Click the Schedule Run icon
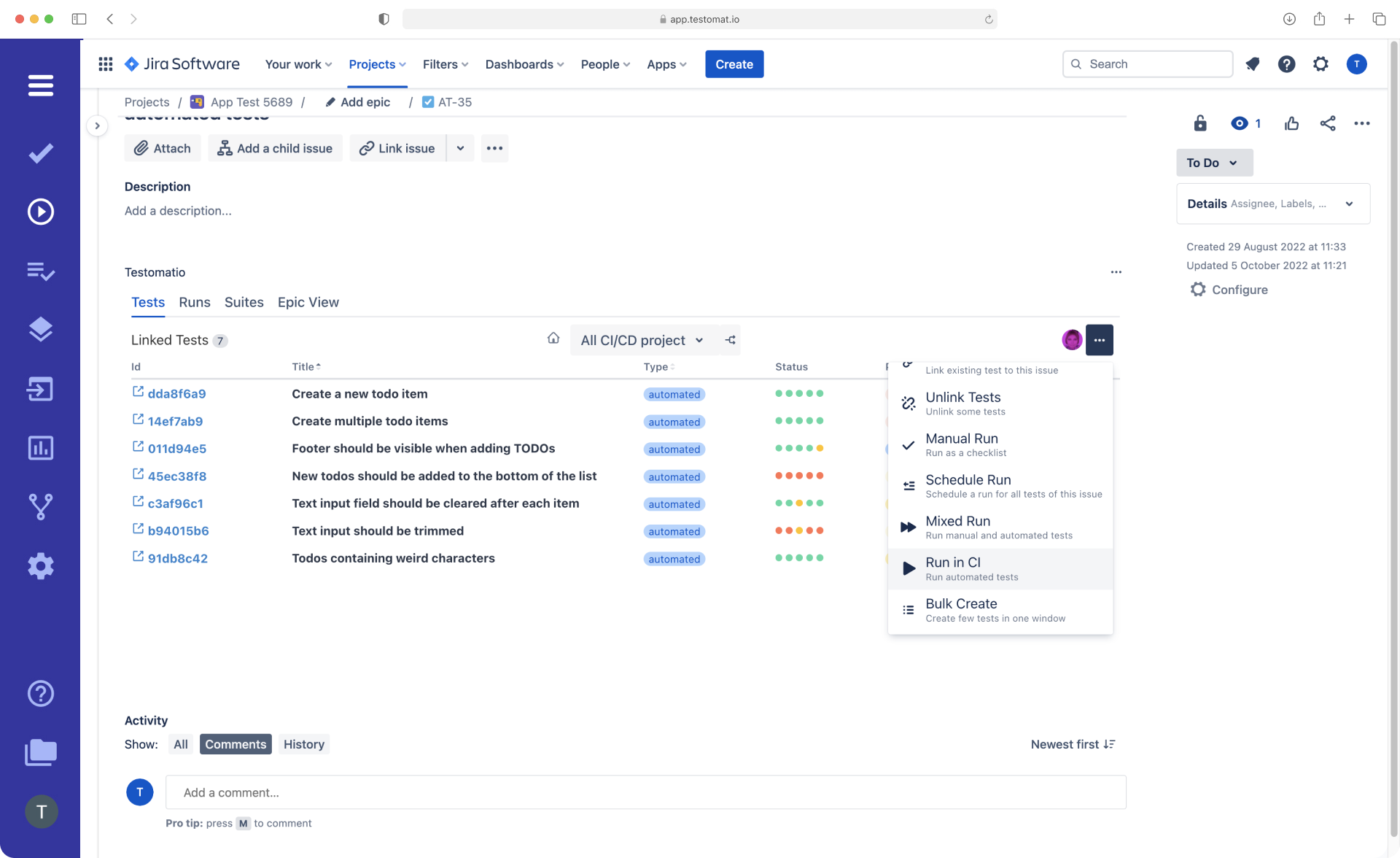 coord(906,485)
